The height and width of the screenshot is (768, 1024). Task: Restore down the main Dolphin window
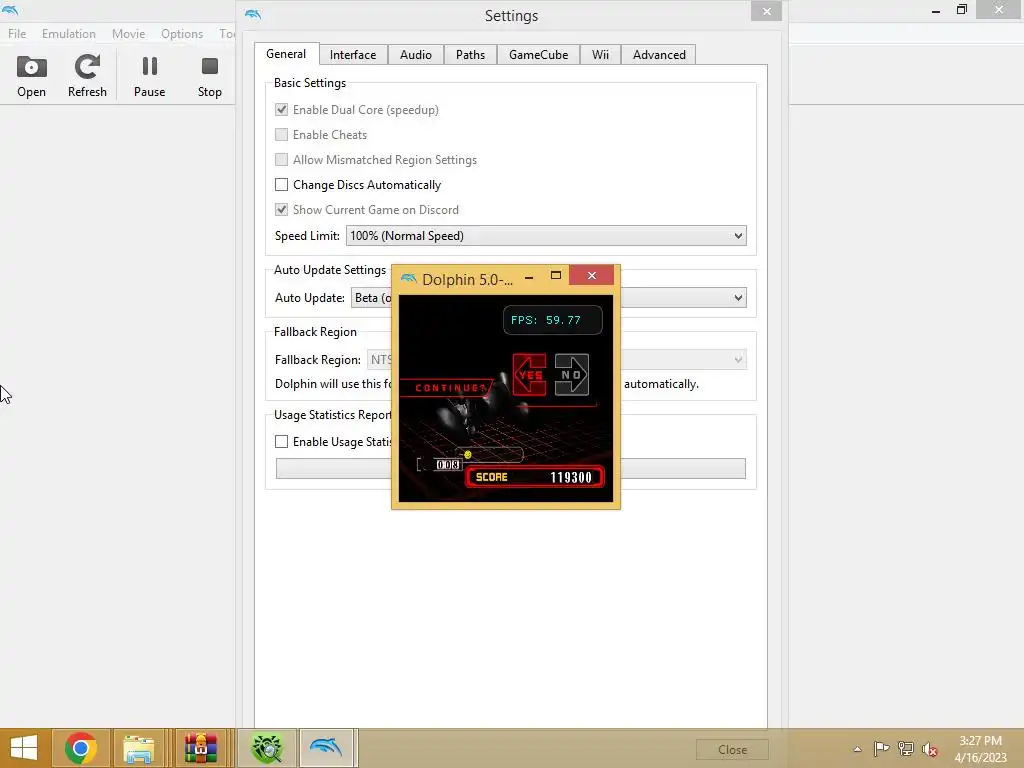pos(961,10)
